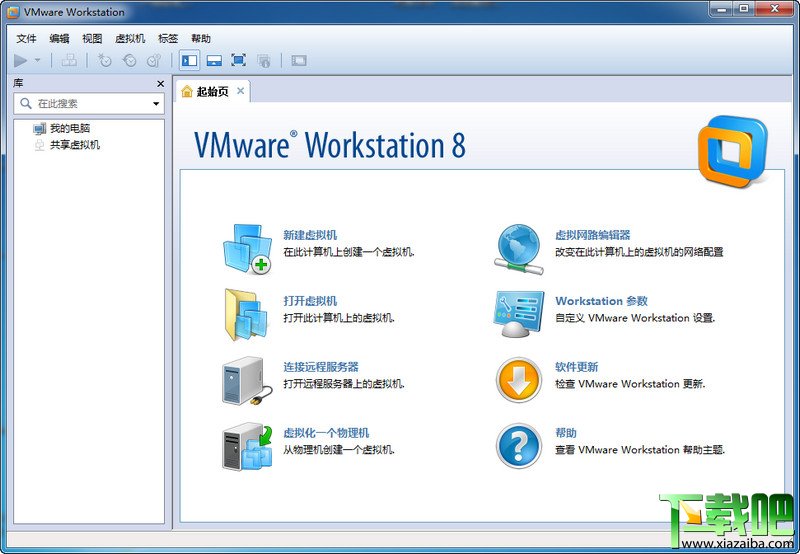This screenshot has width=800, height=554.
Task: Open the 文件 menu
Action: [26, 38]
